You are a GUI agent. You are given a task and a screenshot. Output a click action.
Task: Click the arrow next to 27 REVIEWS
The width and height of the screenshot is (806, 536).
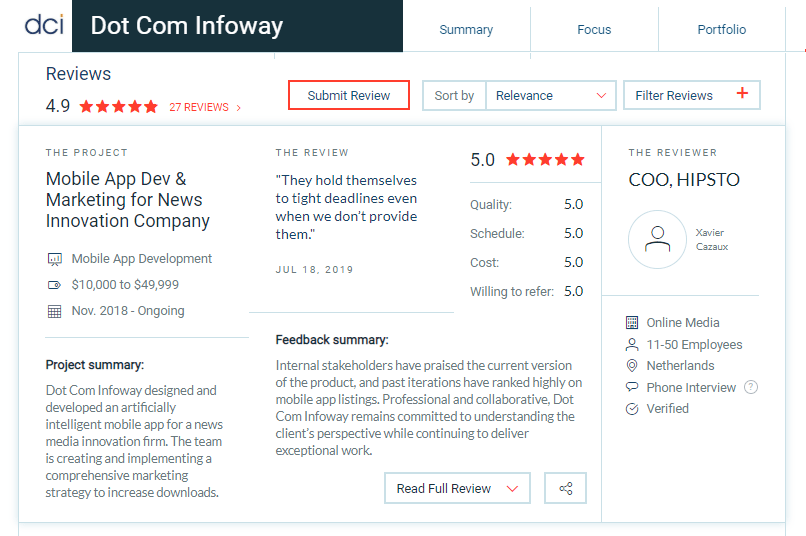pos(239,107)
